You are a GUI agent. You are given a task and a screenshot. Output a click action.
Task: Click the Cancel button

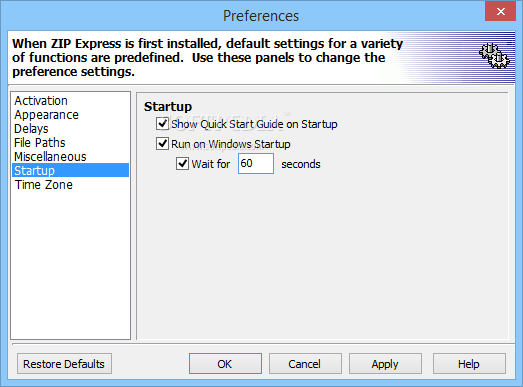pyautogui.click(x=305, y=364)
